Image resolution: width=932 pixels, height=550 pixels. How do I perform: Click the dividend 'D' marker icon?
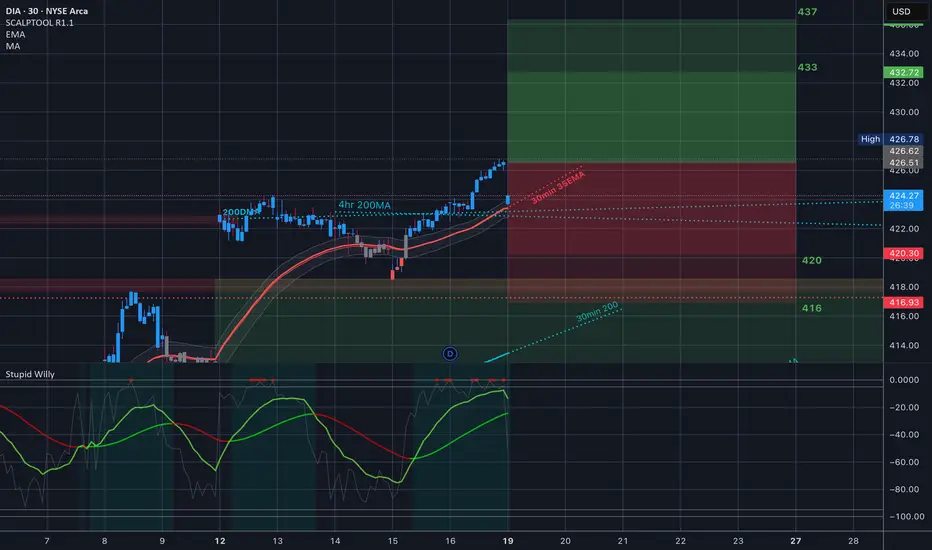pyautogui.click(x=450, y=354)
